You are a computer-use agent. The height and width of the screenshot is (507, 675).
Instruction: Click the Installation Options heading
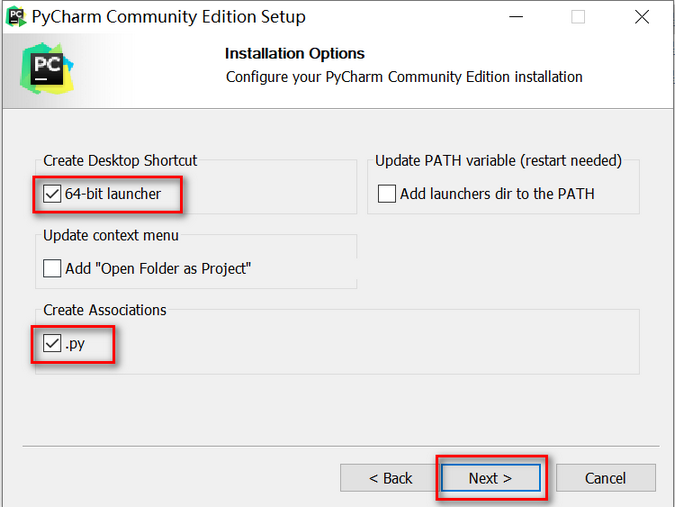(295, 54)
